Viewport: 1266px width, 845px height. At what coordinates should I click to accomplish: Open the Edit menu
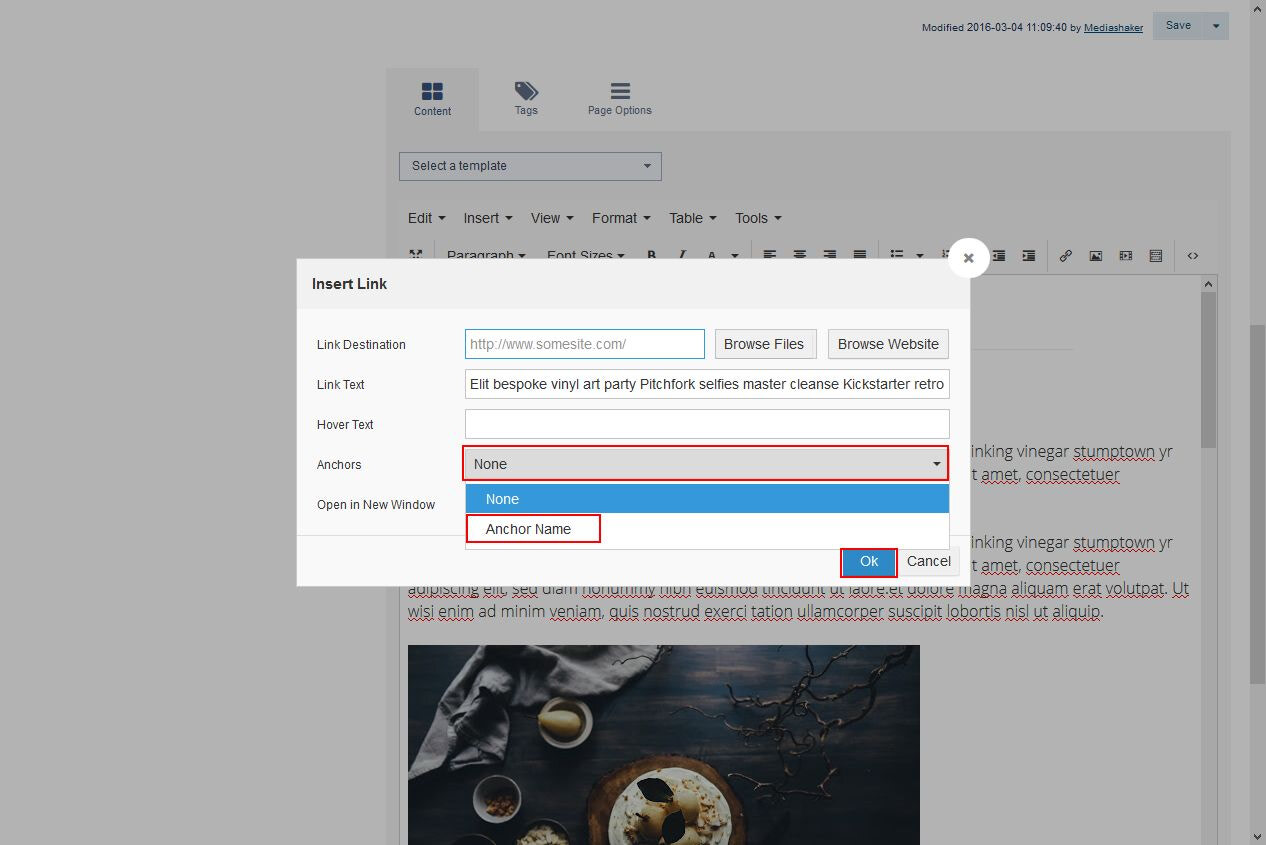coord(426,218)
